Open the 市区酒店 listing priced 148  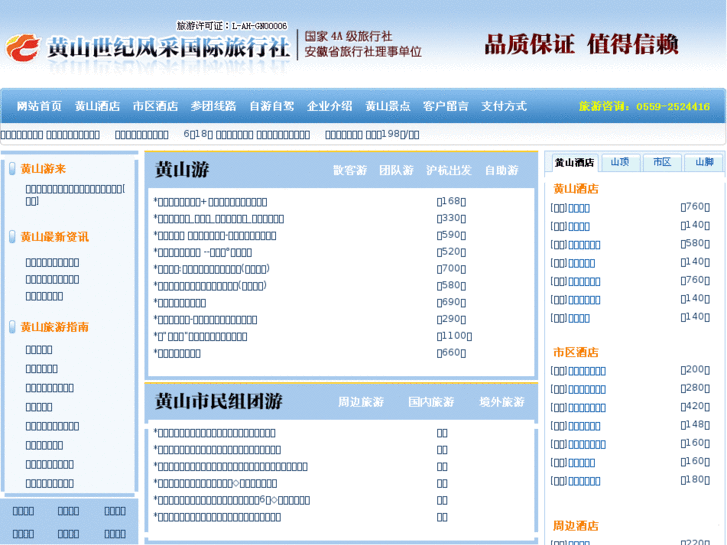pyautogui.click(x=584, y=426)
